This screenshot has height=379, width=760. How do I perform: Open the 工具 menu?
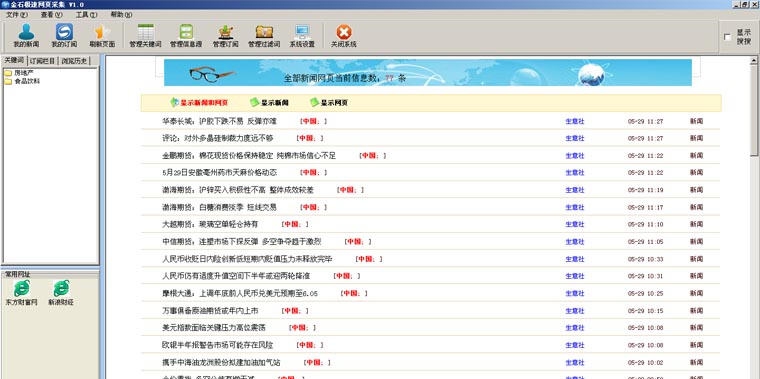[x=86, y=15]
